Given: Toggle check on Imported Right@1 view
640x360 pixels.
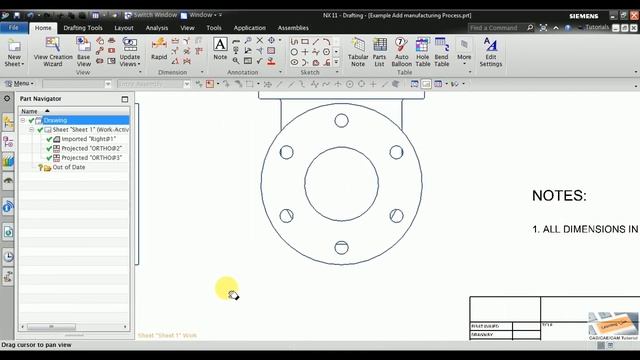Looking at the screenshot, I should click(49, 139).
